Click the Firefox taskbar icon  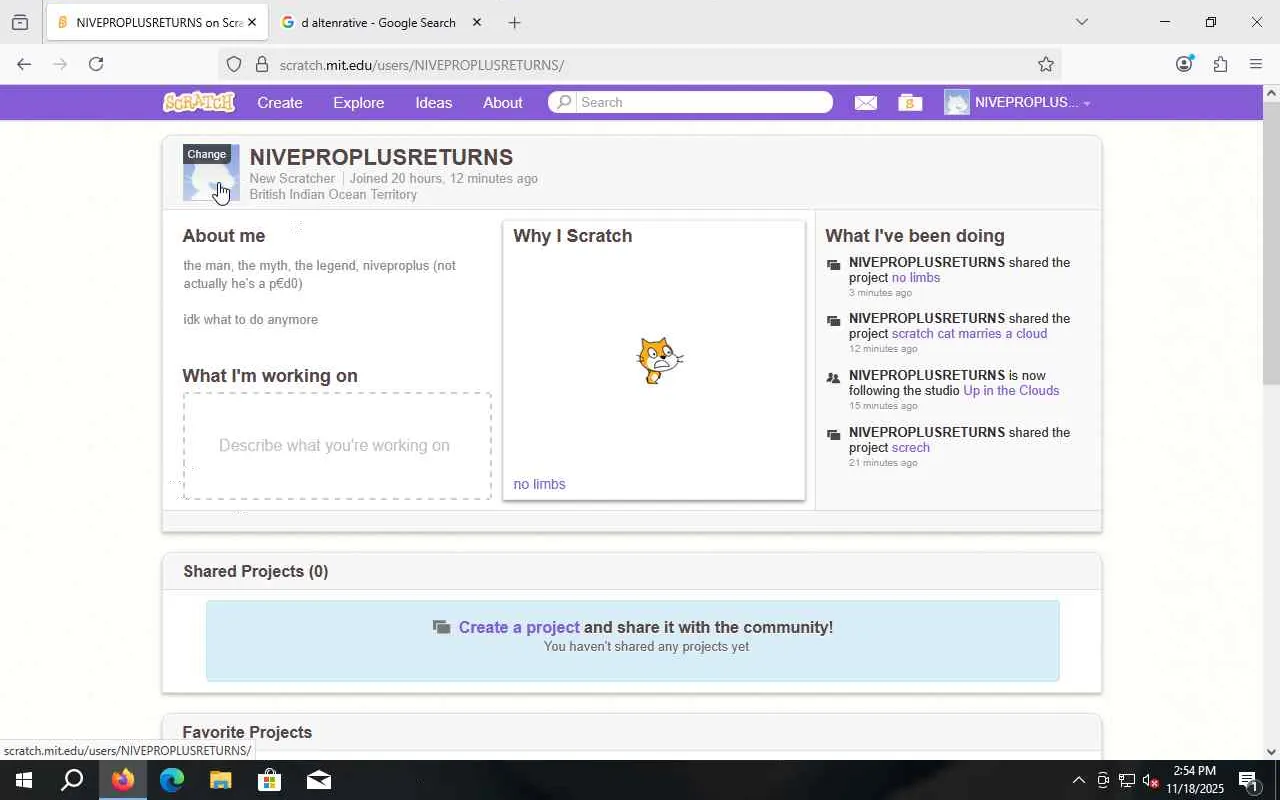[123, 780]
